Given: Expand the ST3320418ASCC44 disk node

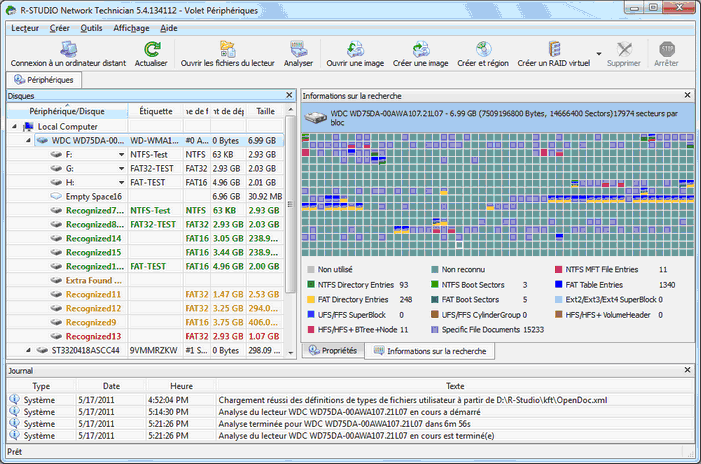Looking at the screenshot, I should [x=28, y=350].
